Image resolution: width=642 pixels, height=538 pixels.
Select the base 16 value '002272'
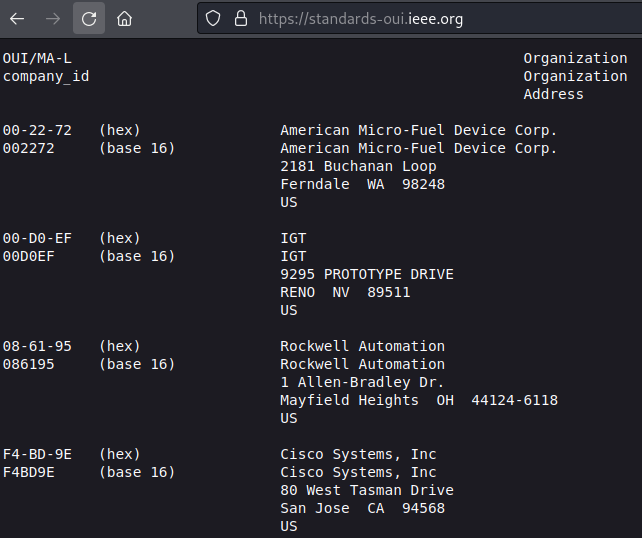29,149
